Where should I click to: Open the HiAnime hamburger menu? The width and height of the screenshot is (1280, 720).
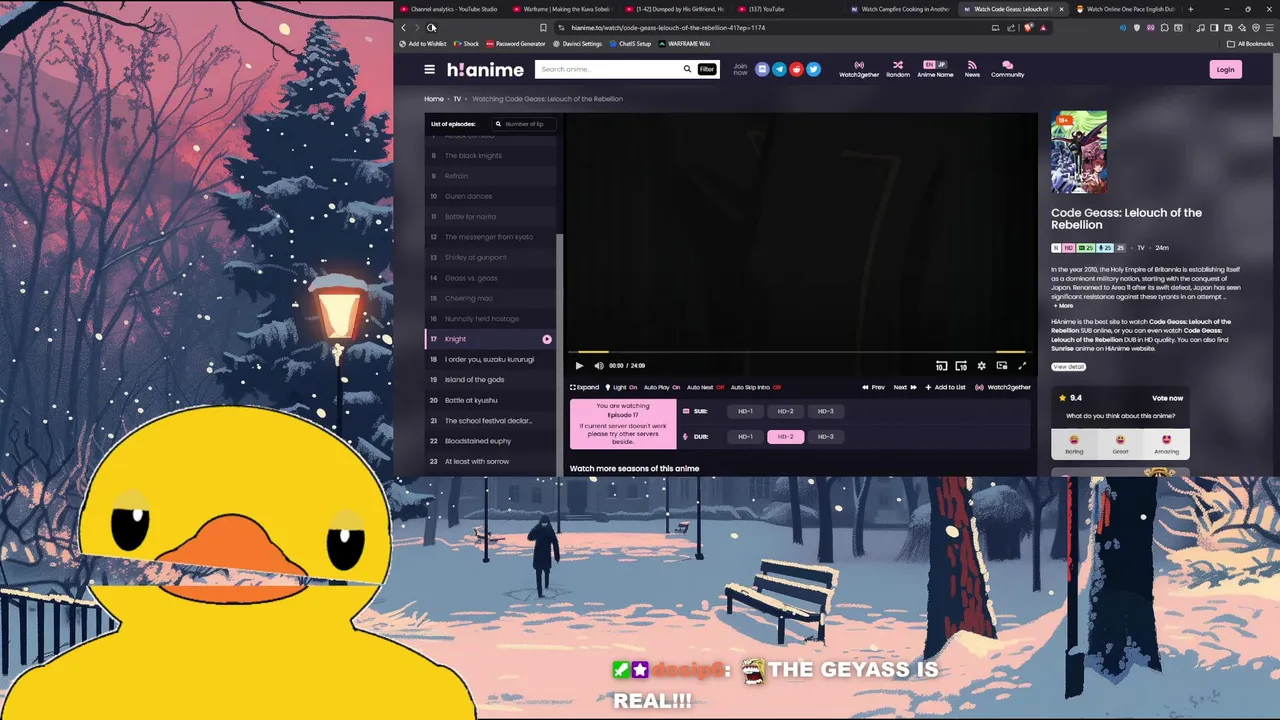(429, 69)
